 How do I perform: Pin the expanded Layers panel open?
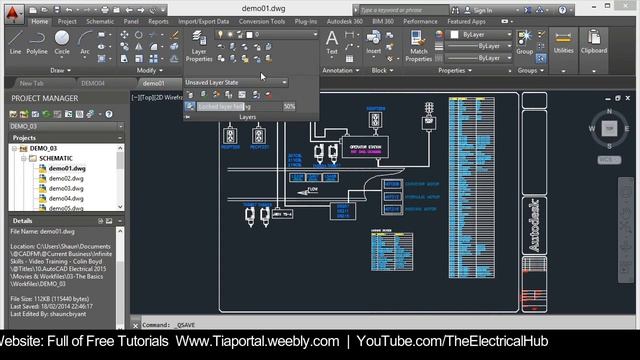[x=188, y=117]
